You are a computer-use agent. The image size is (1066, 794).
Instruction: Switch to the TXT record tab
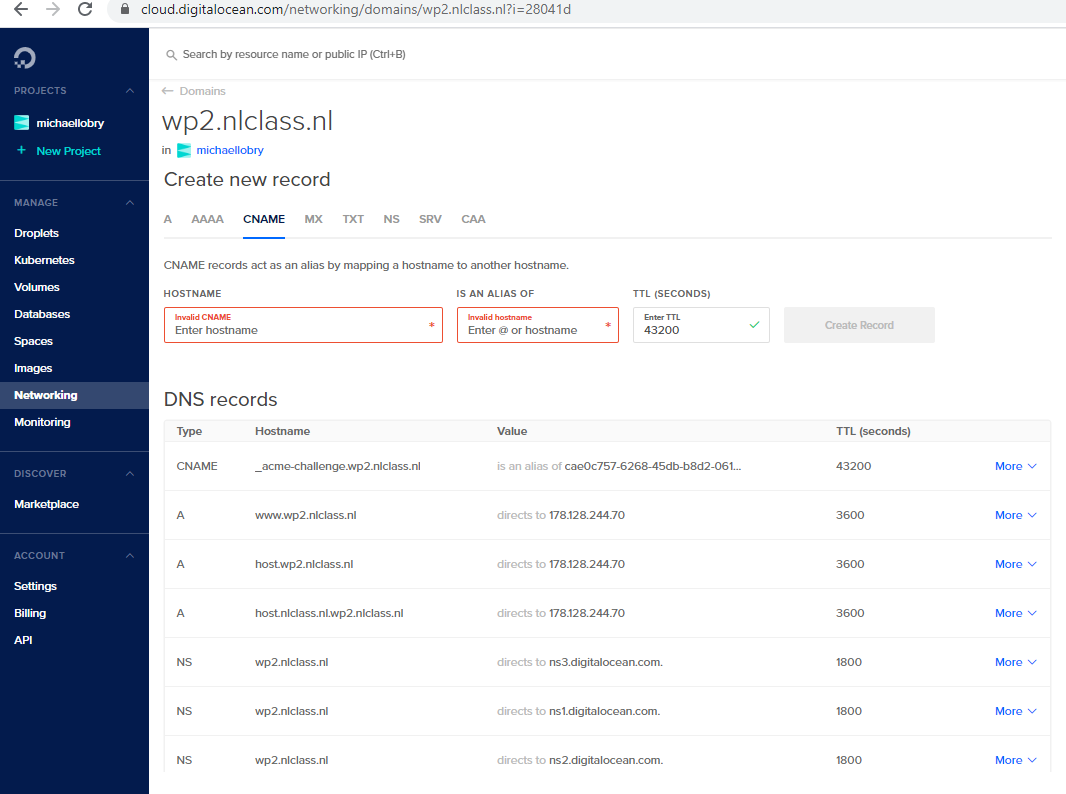pyautogui.click(x=353, y=219)
